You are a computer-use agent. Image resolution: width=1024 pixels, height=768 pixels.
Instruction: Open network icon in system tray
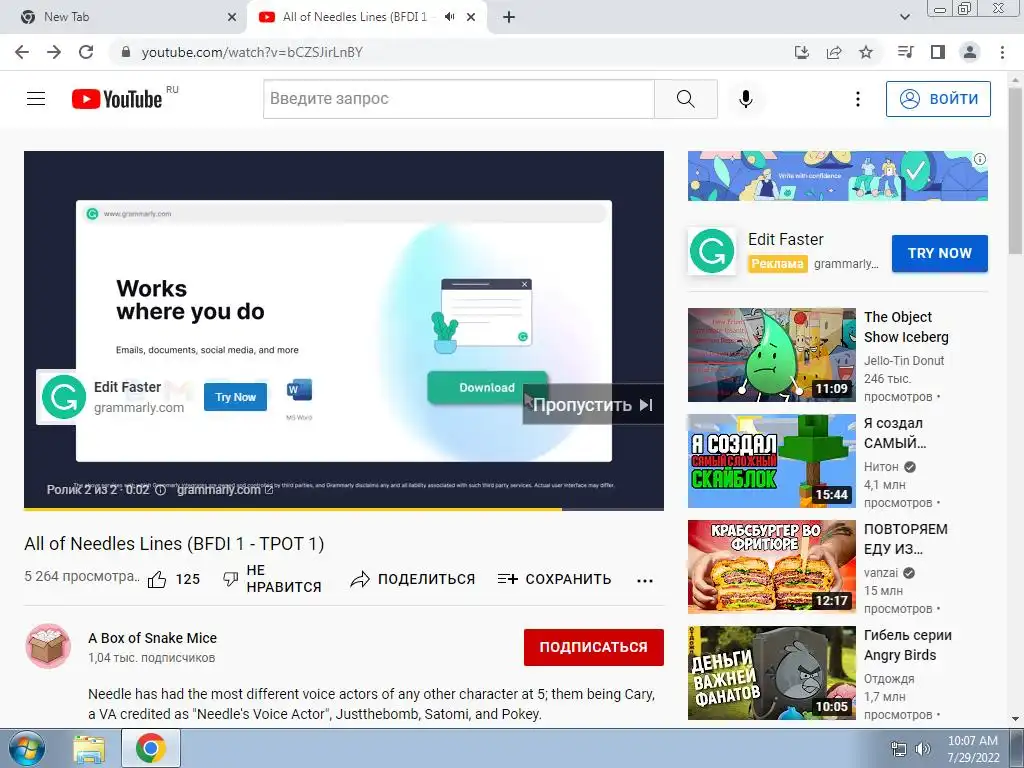tap(899, 749)
